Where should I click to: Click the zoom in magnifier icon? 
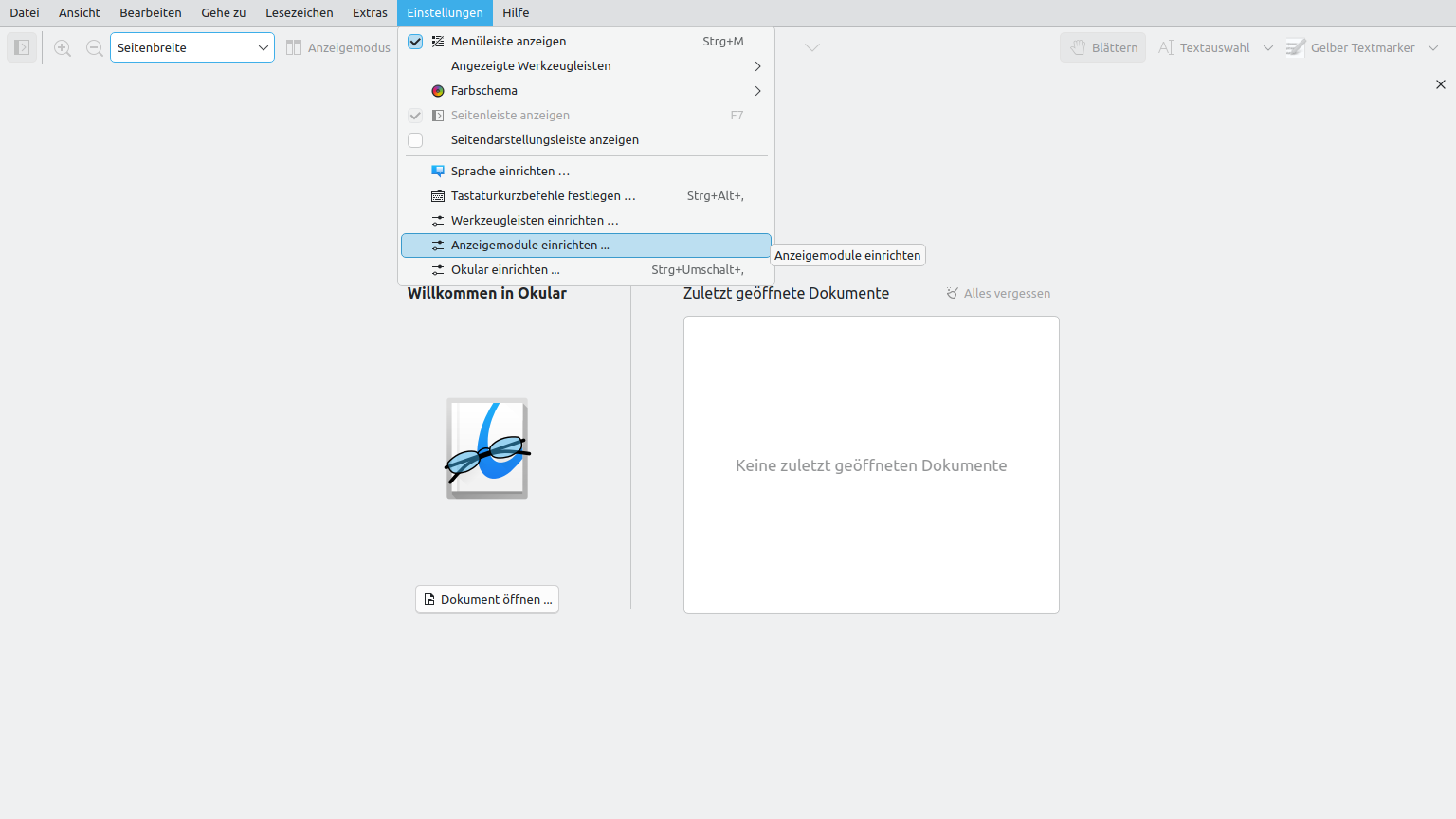(63, 47)
